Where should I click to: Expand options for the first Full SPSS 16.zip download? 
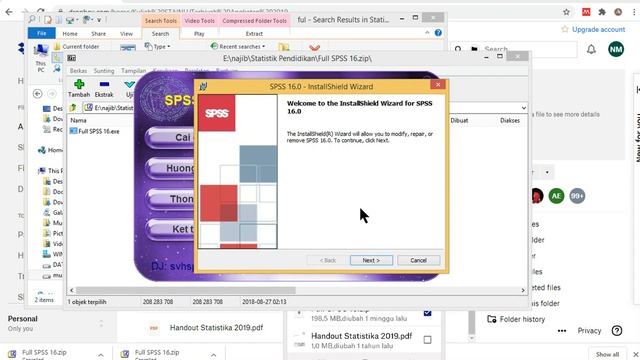click(x=100, y=355)
